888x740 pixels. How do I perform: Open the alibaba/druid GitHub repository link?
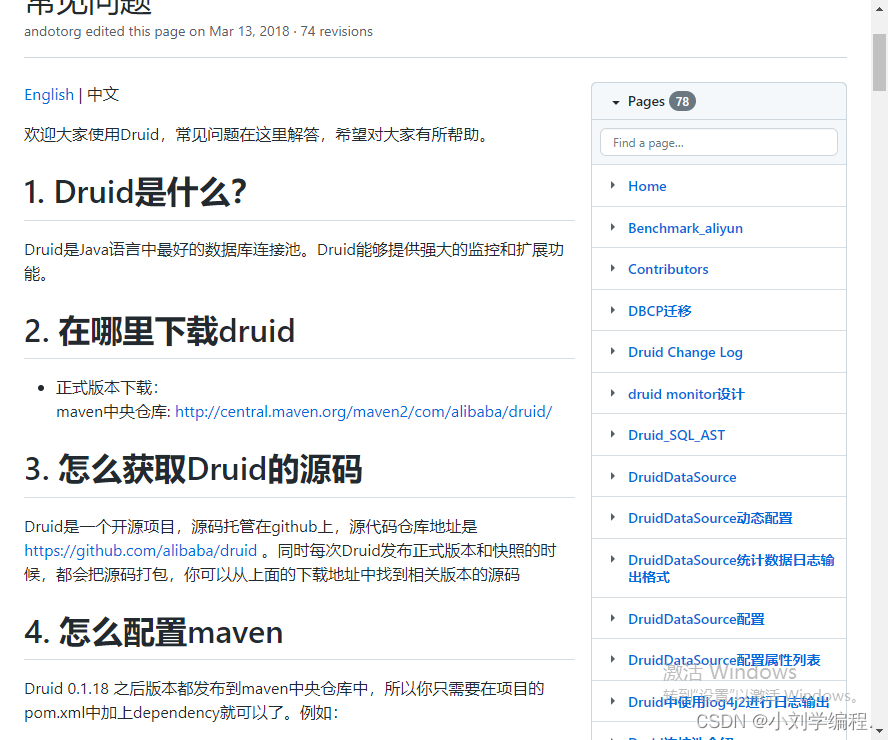click(141, 550)
